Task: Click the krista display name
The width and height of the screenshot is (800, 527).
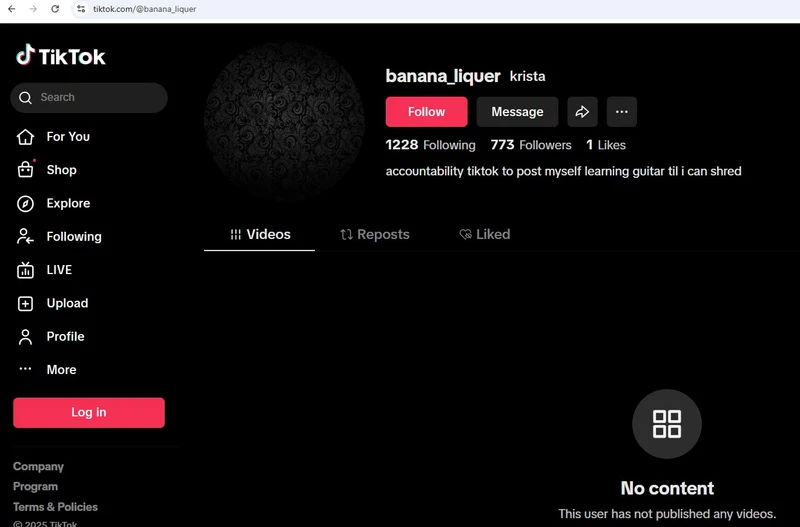Action: point(528,77)
